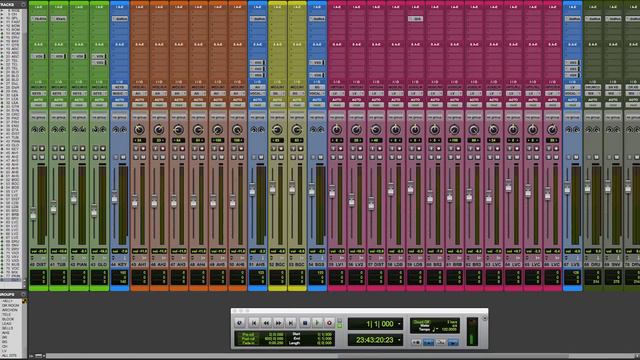Image resolution: width=640 pixels, height=360 pixels.
Task: Adjust the pan knob on track 46 AH2
Action: pyautogui.click(x=159, y=130)
